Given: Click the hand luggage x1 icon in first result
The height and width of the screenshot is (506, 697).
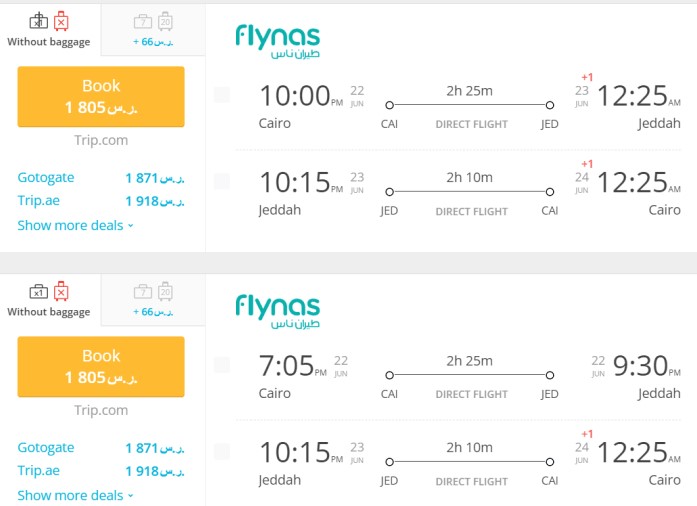Looking at the screenshot, I should [x=39, y=21].
